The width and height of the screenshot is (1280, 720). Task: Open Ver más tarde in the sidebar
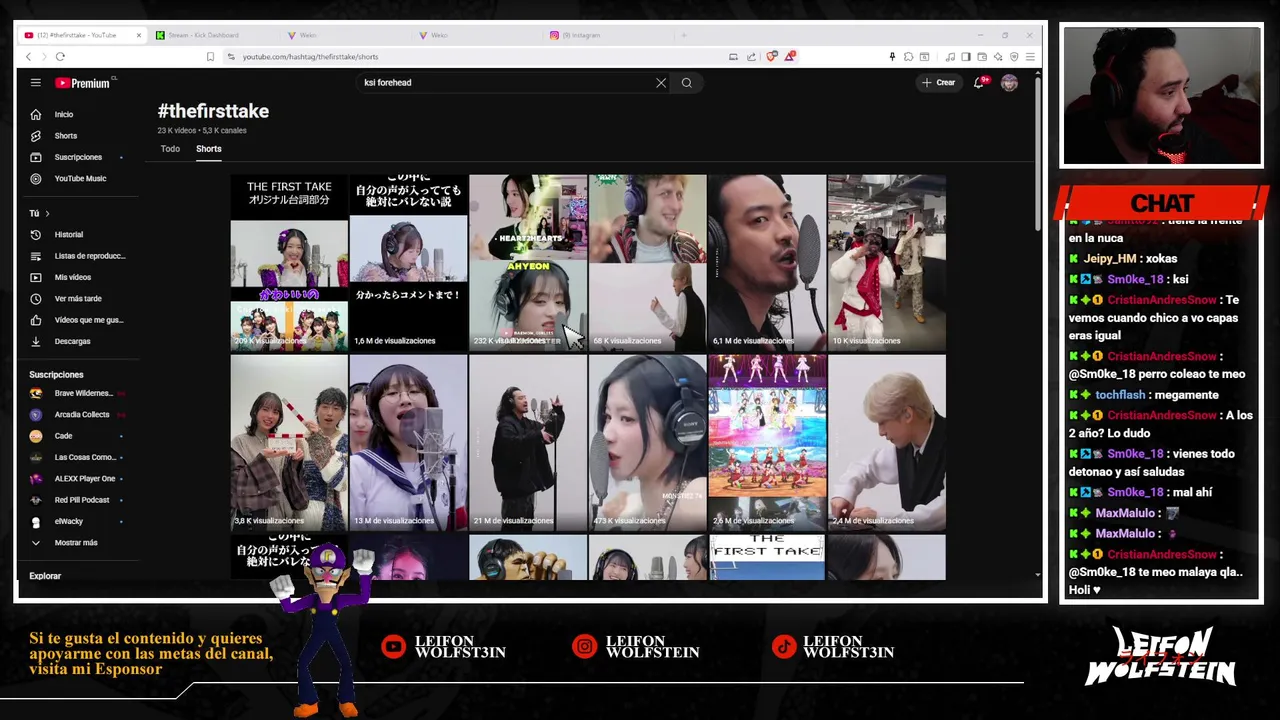(76, 299)
